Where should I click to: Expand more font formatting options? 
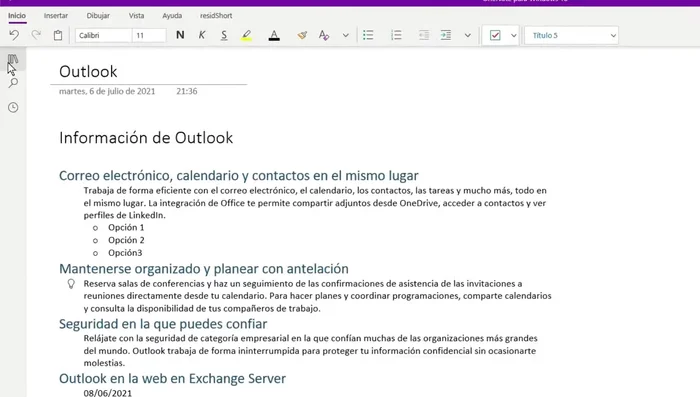coord(346,35)
